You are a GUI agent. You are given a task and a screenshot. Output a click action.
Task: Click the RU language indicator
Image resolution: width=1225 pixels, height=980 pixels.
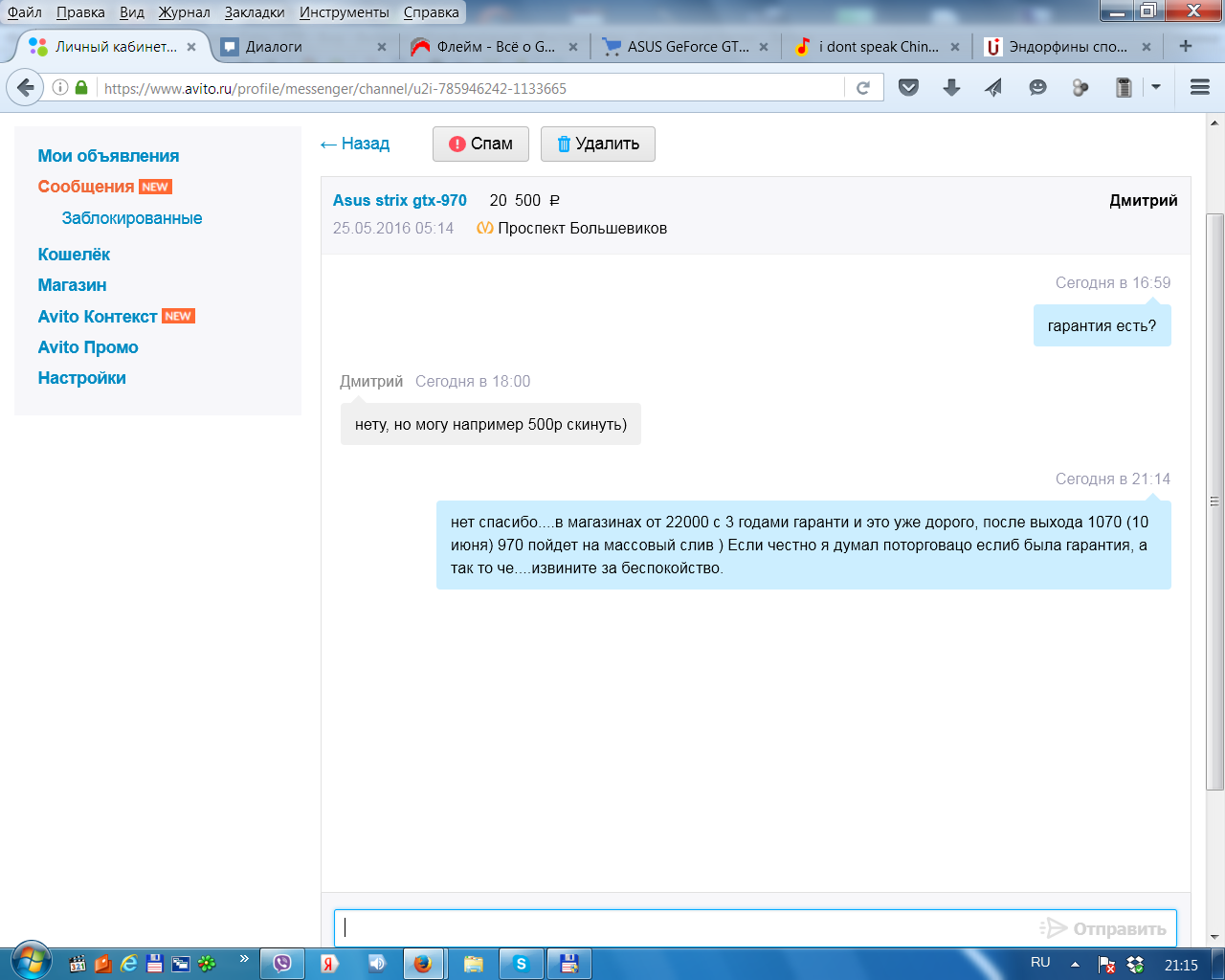1040,963
